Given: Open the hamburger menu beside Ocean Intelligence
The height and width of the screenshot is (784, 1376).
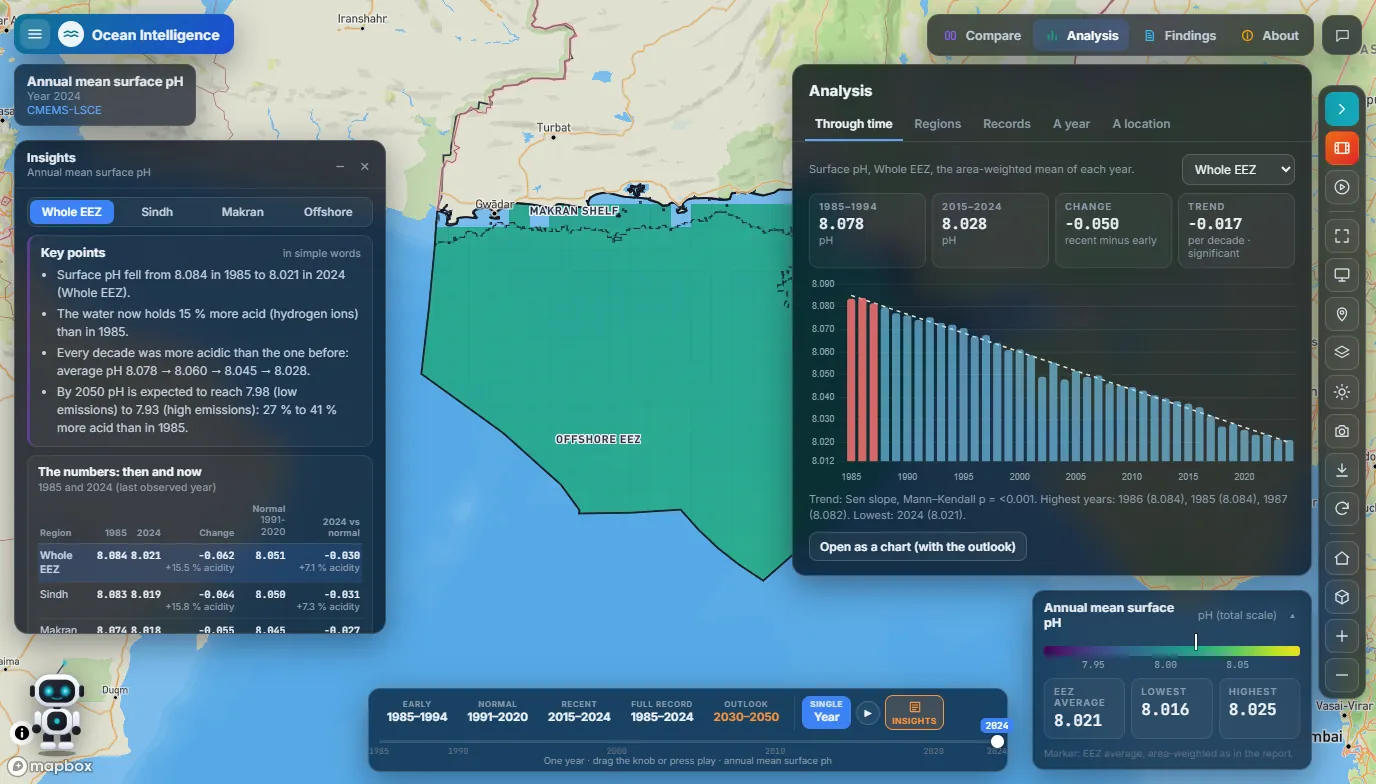Looking at the screenshot, I should 35,35.
